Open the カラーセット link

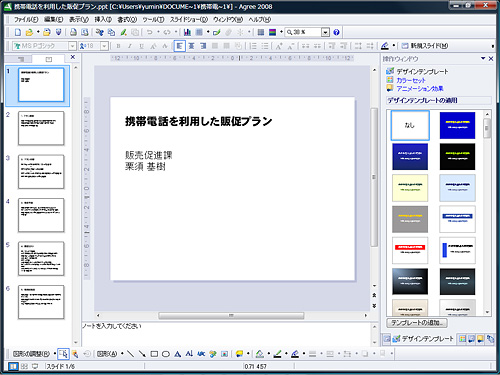click(x=411, y=80)
